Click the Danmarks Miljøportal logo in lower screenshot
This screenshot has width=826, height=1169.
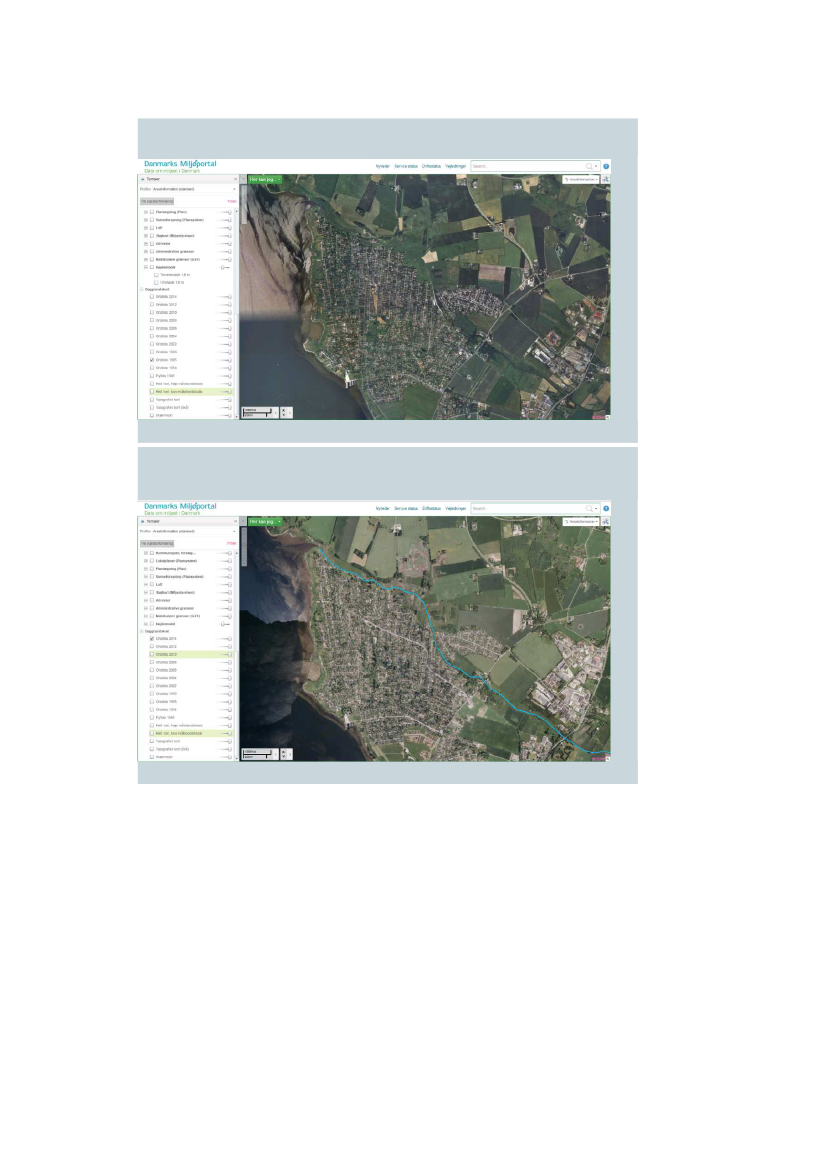(x=180, y=508)
